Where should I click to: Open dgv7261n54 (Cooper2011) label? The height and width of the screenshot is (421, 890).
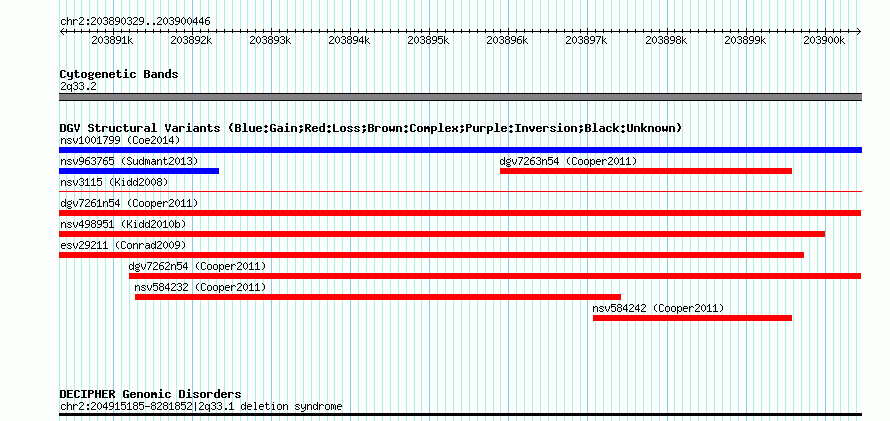[x=129, y=203]
